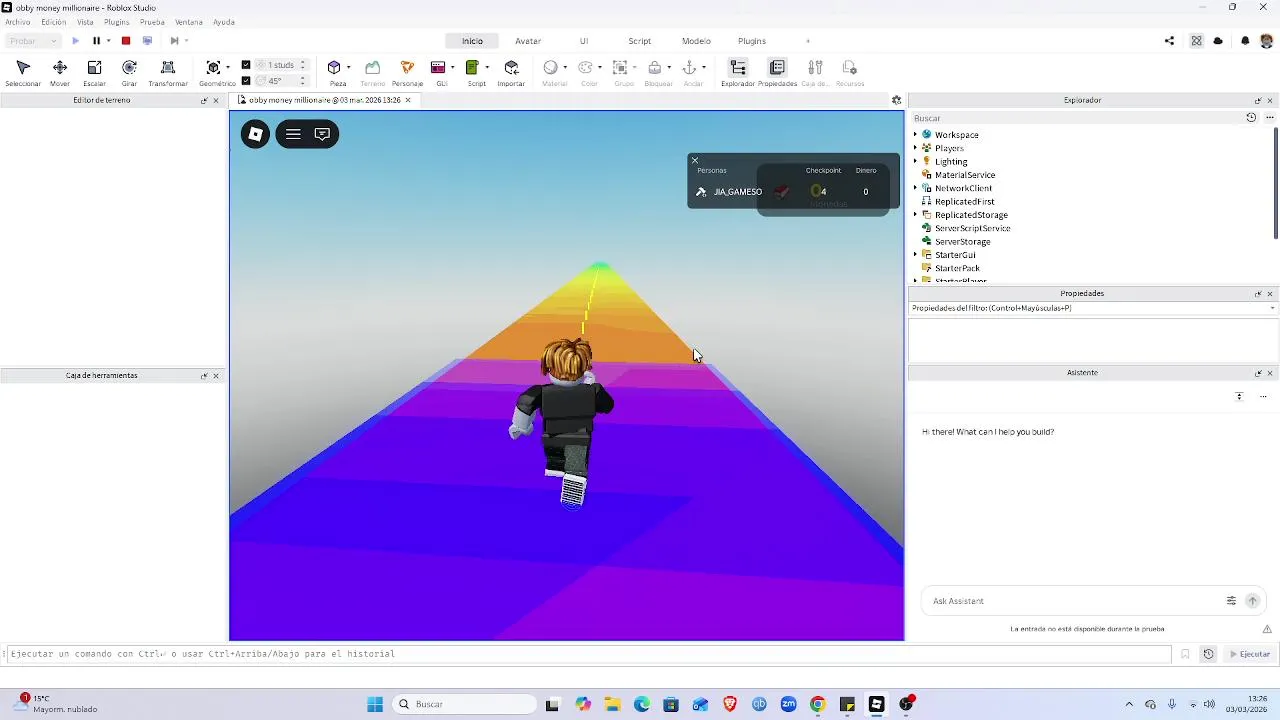Open the notifications bell
1280x720 pixels.
1245,41
